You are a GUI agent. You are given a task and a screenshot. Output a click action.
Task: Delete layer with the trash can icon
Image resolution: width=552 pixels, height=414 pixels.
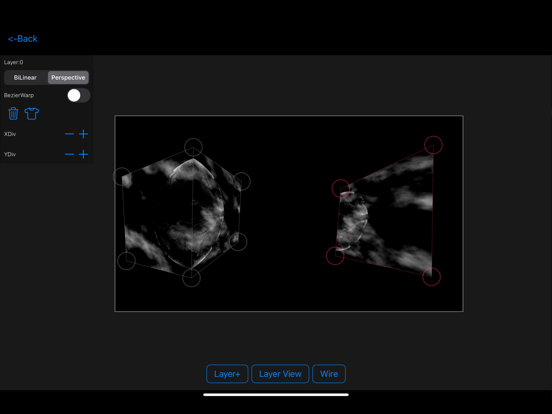tap(13, 113)
